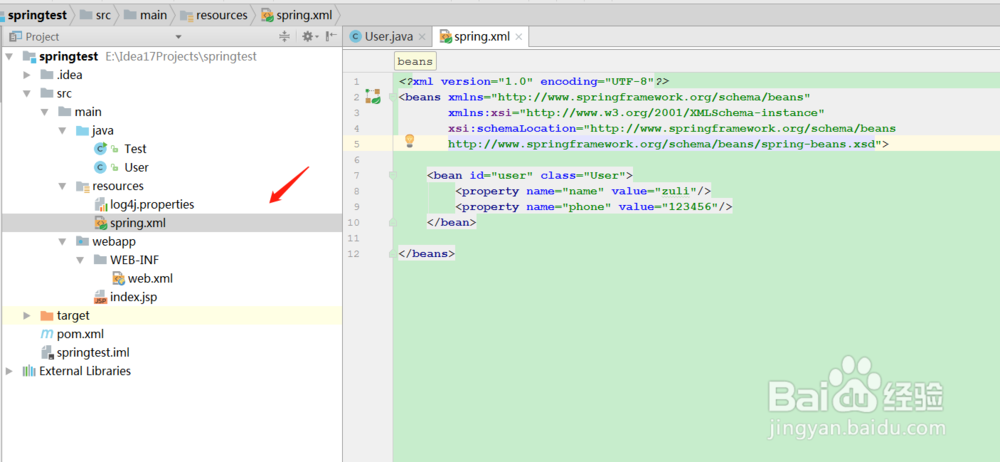Click line number 9 in gutter

pos(356,207)
